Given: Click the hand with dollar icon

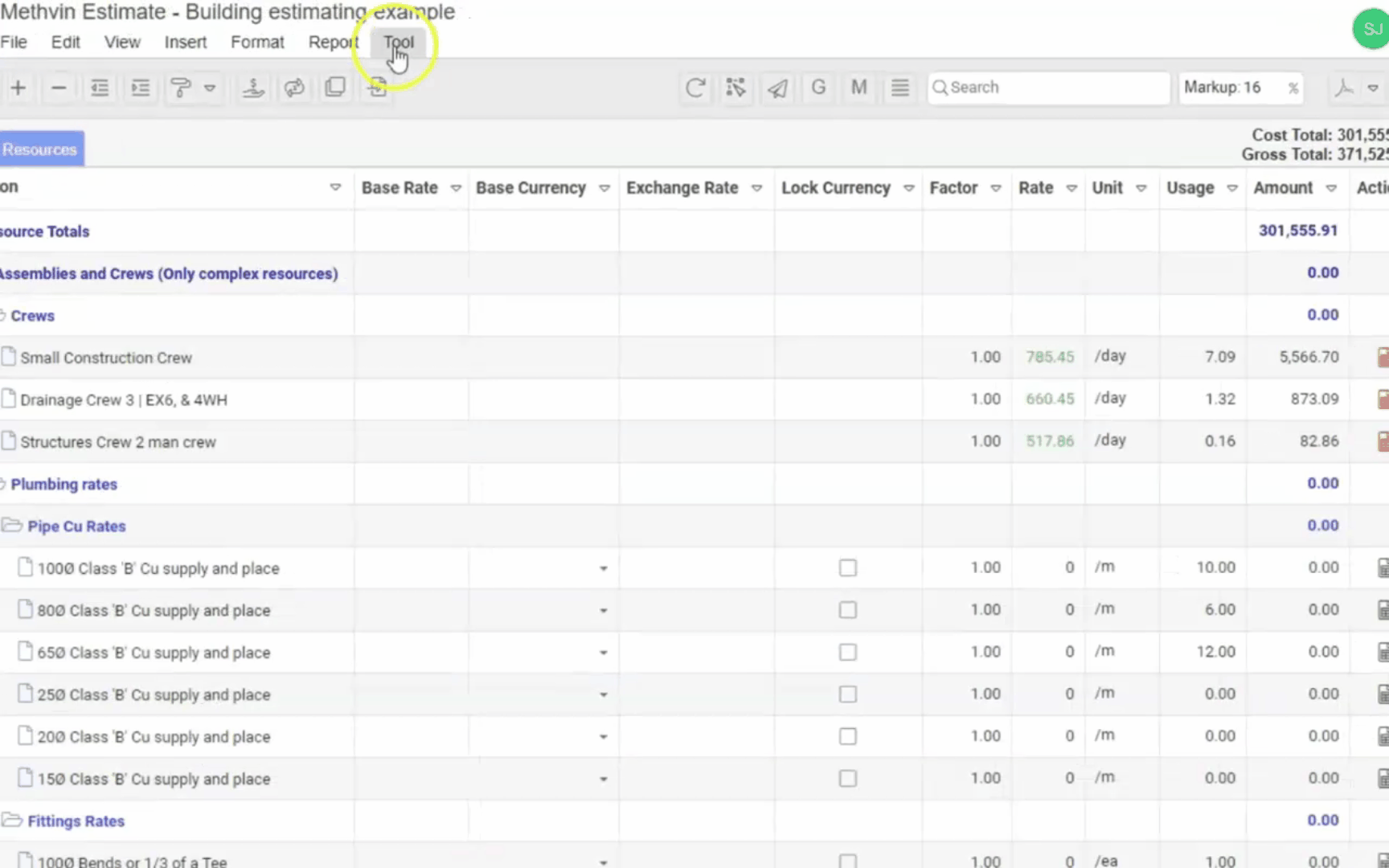Looking at the screenshot, I should (253, 88).
